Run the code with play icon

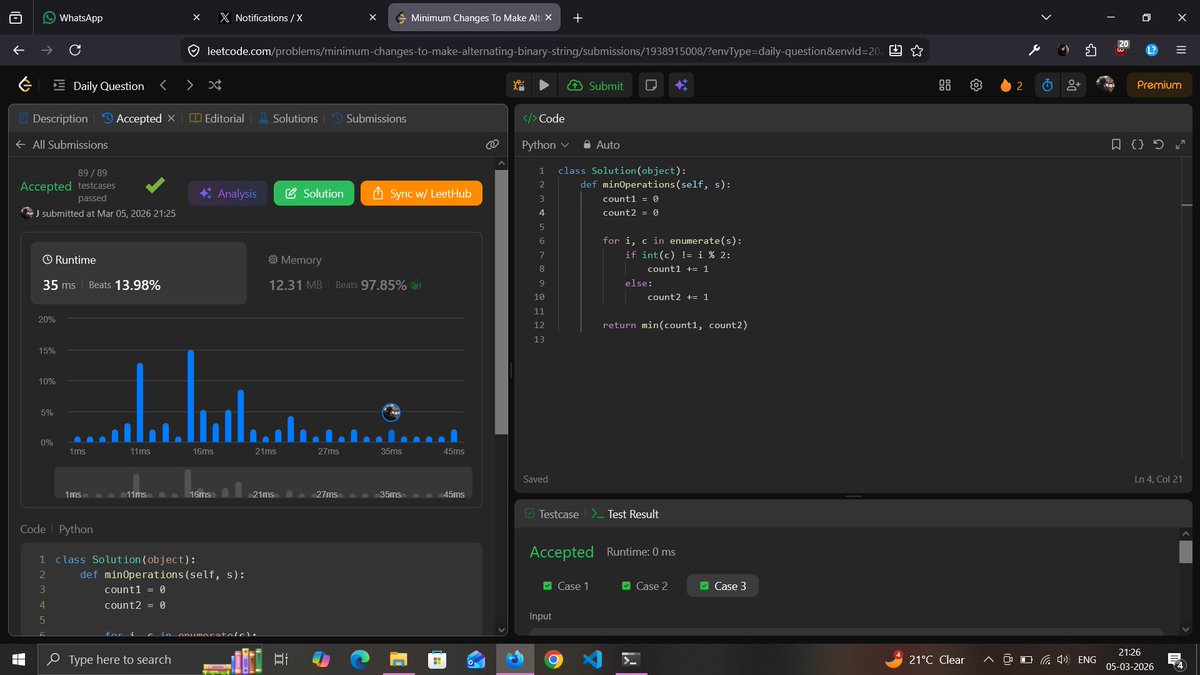[543, 85]
